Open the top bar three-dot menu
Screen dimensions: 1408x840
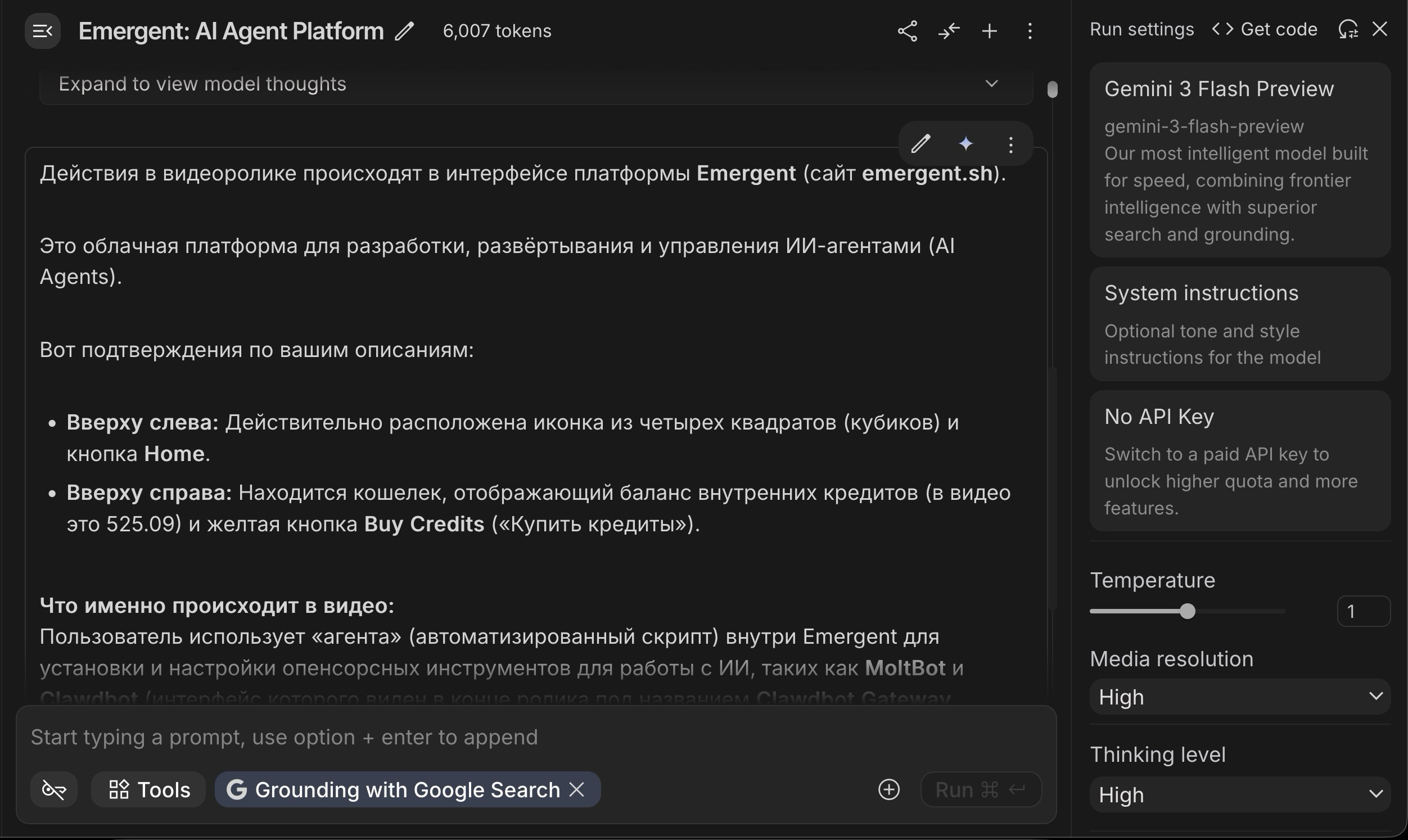point(1030,31)
